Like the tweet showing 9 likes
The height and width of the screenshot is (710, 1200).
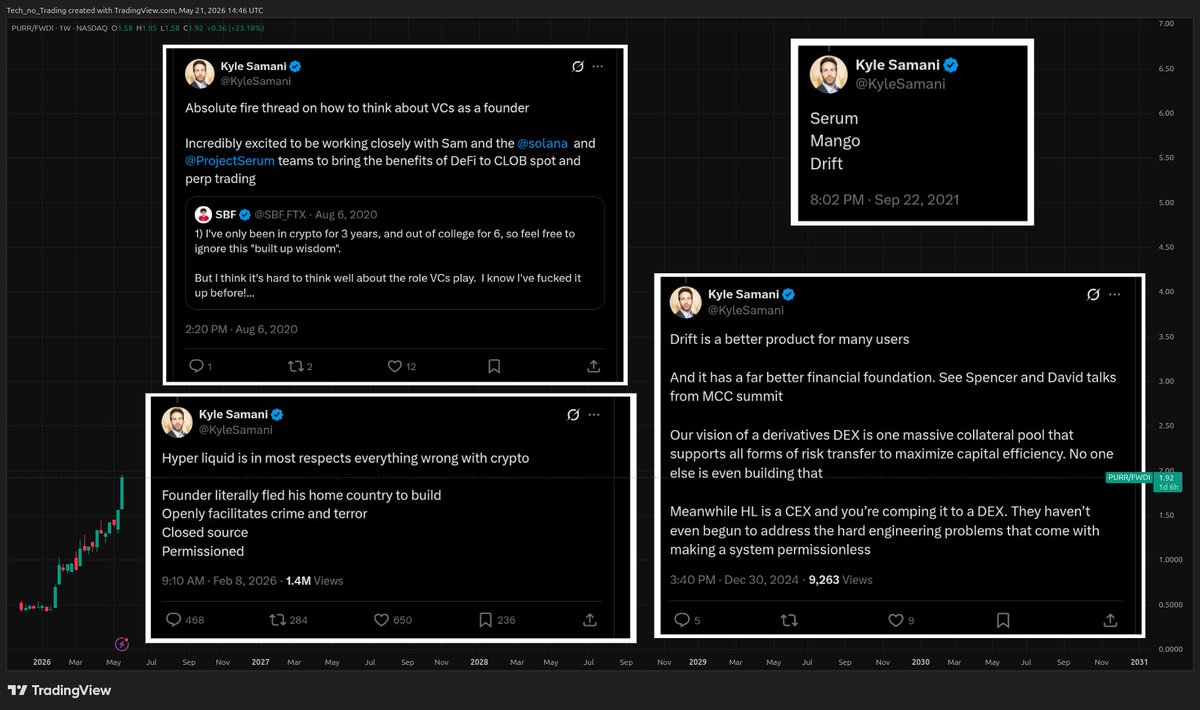894,620
